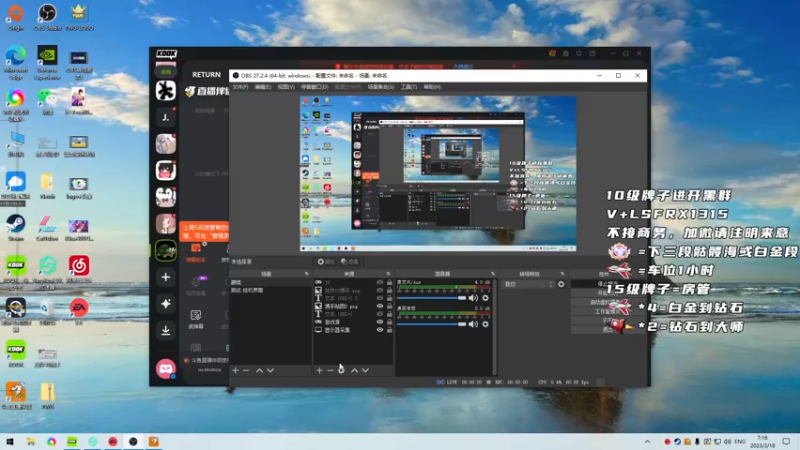Screen dimensions: 800x450
Task: Open the transition type dropdown
Action: pyautogui.click(x=528, y=284)
